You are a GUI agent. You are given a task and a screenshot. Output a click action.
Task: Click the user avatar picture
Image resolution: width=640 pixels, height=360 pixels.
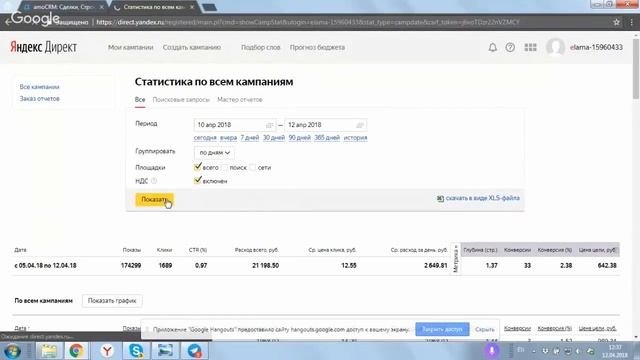[x=556, y=47]
